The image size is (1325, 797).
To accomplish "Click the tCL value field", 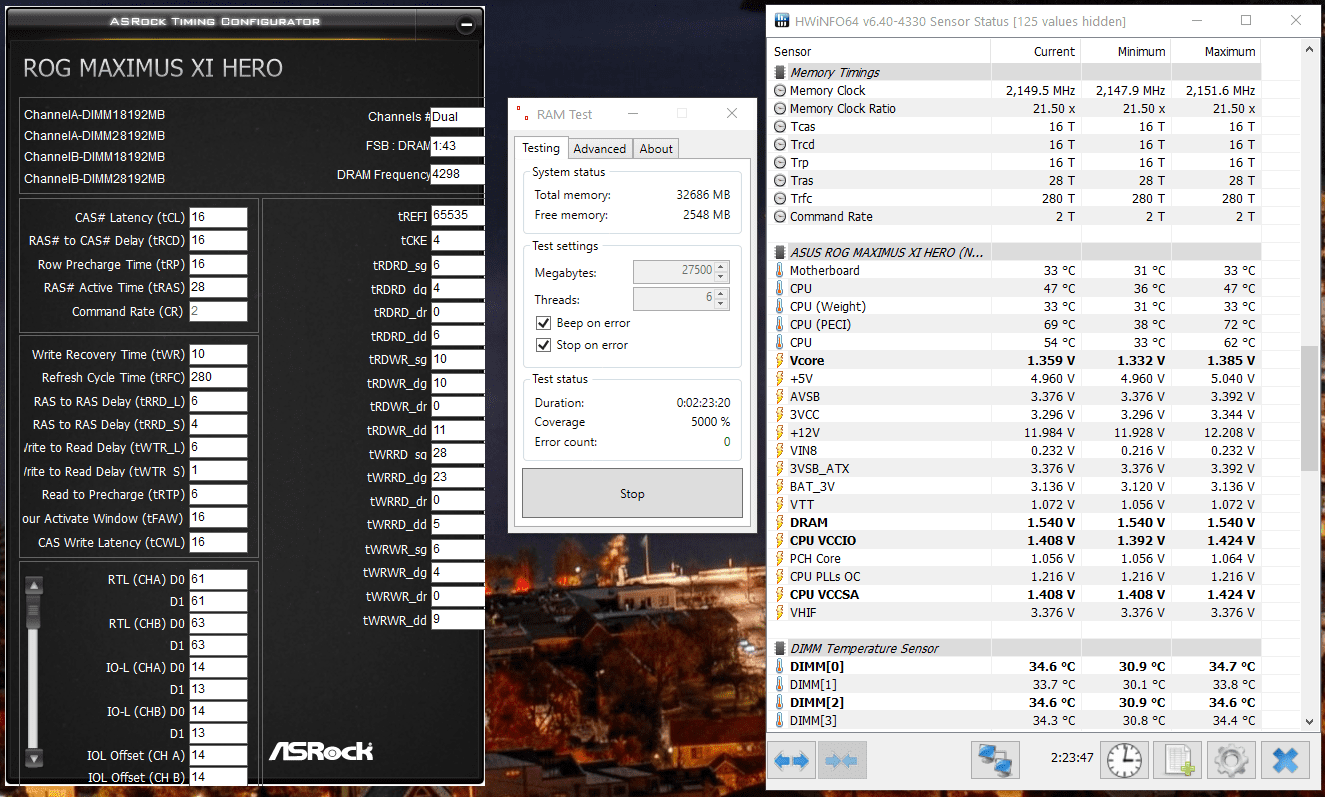I will tap(218, 218).
